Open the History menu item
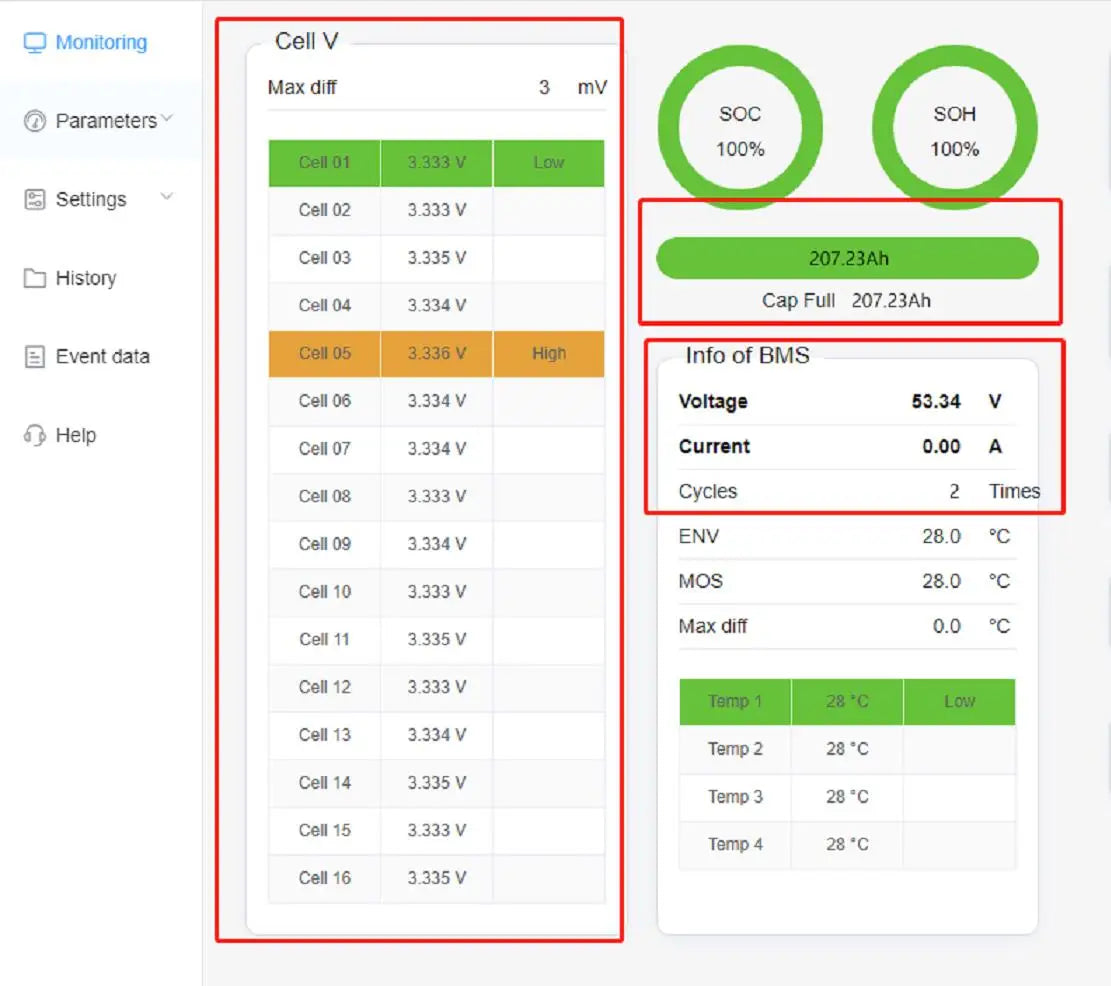Viewport: 1111px width, 986px height. coord(86,279)
